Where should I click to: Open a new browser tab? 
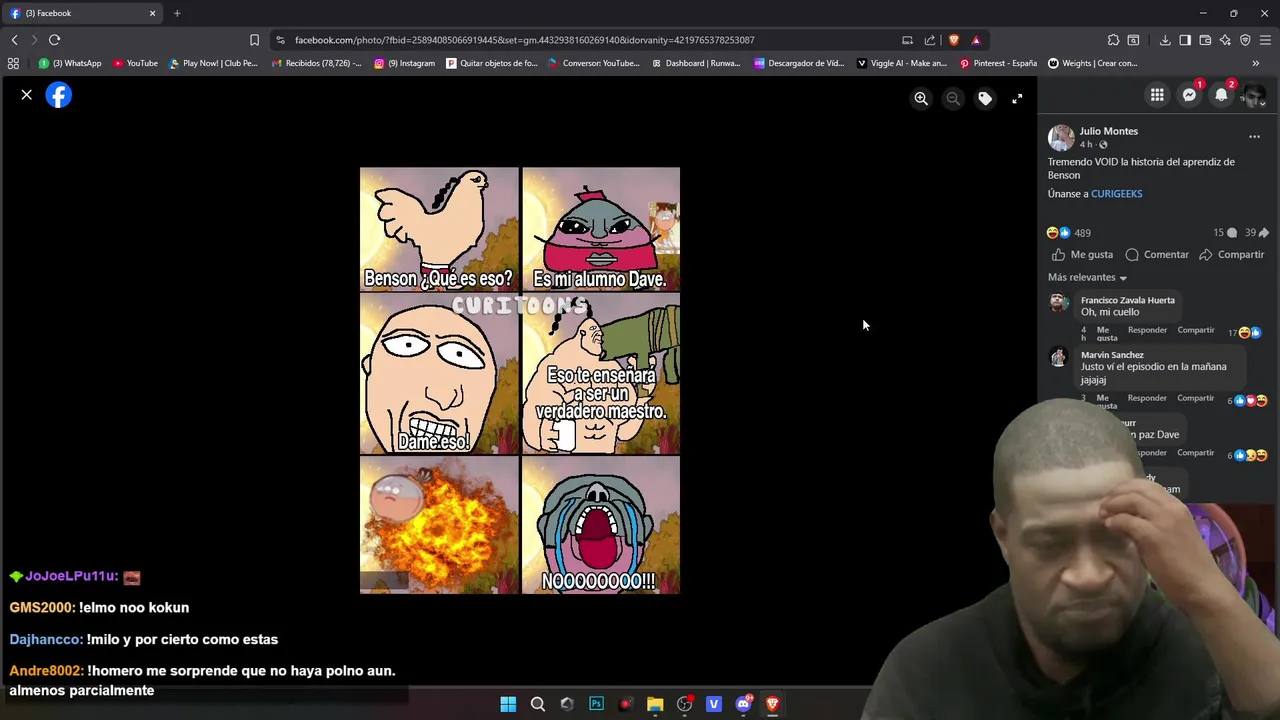tap(177, 13)
